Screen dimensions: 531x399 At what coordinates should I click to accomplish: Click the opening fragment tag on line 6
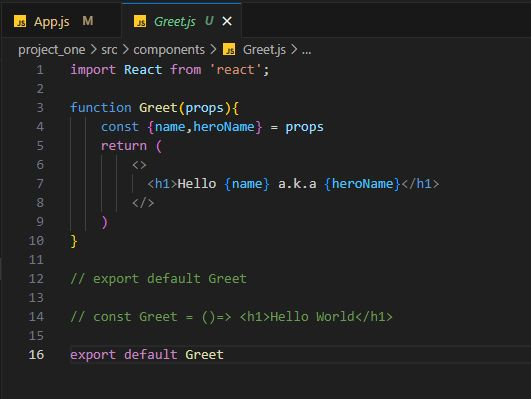click(139, 165)
